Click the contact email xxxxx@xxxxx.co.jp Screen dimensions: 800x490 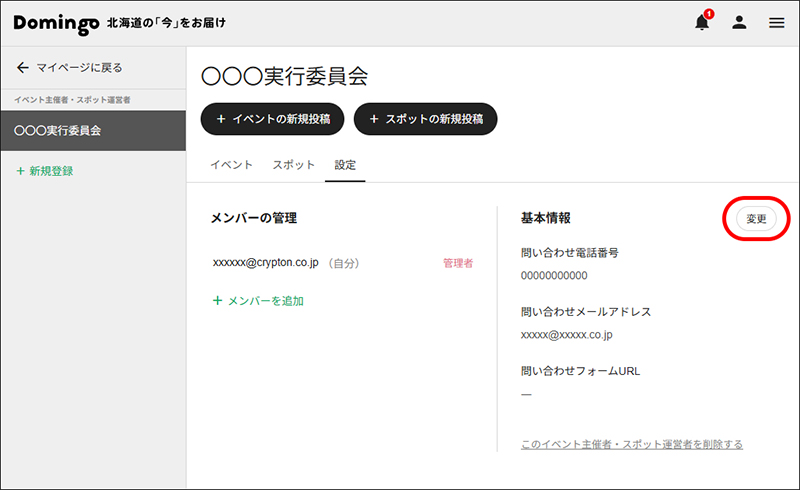(566, 335)
